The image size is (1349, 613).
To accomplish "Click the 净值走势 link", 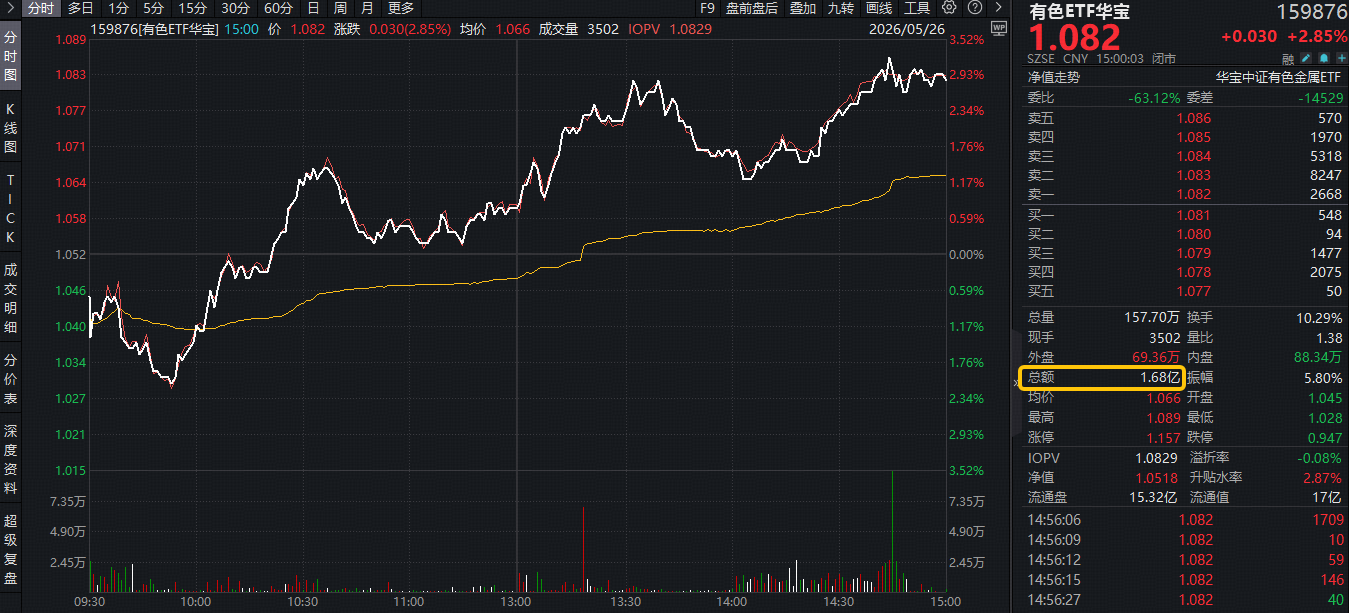I will [x=1054, y=77].
